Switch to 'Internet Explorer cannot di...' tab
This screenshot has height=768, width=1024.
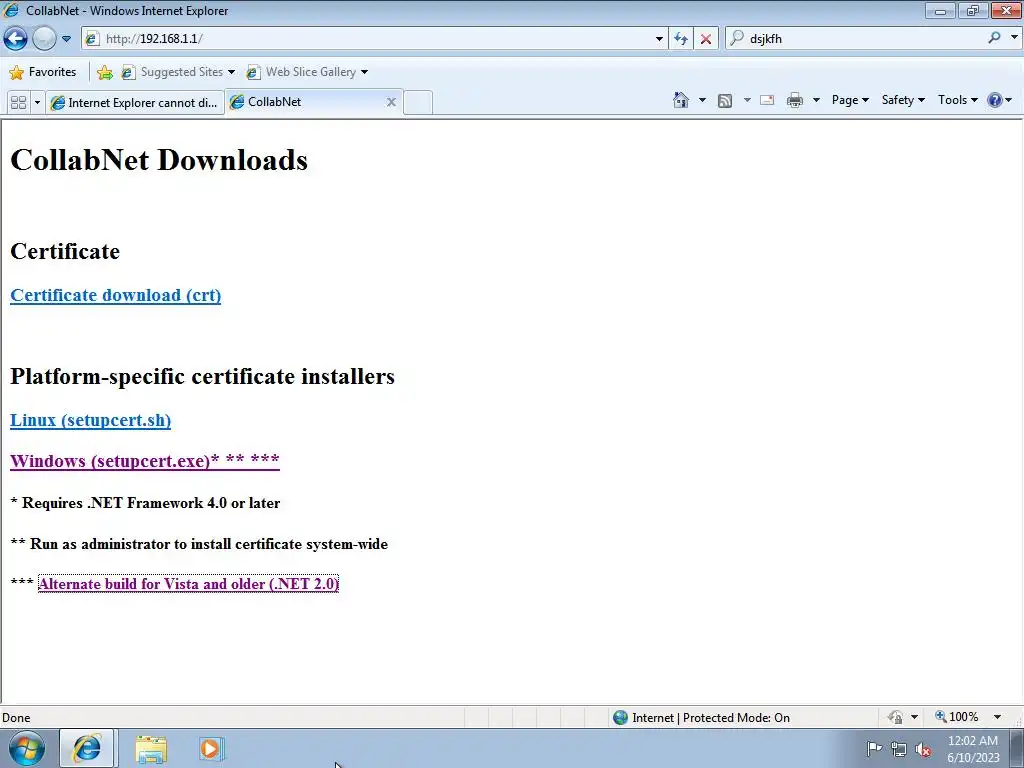click(x=135, y=103)
